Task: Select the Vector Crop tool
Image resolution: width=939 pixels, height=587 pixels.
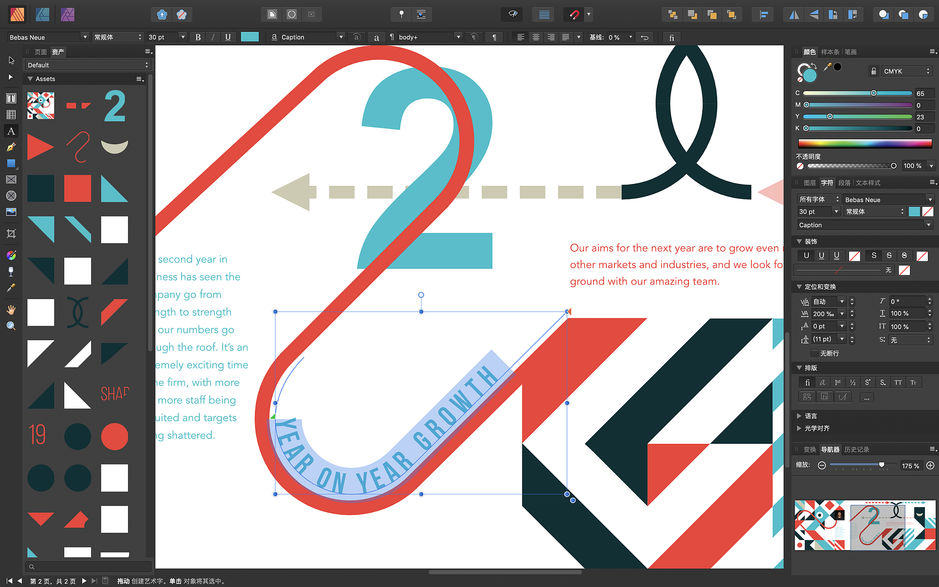Action: (x=11, y=235)
